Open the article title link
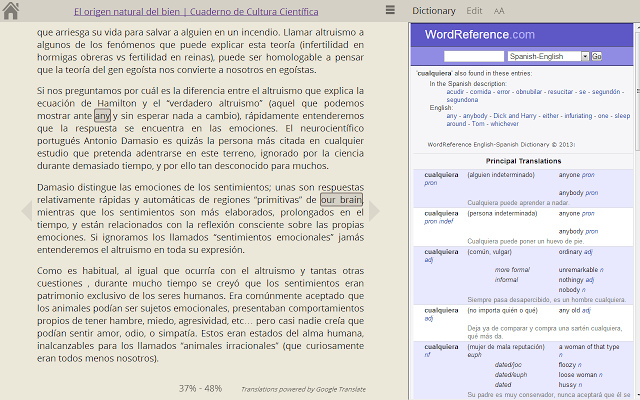 coord(196,11)
